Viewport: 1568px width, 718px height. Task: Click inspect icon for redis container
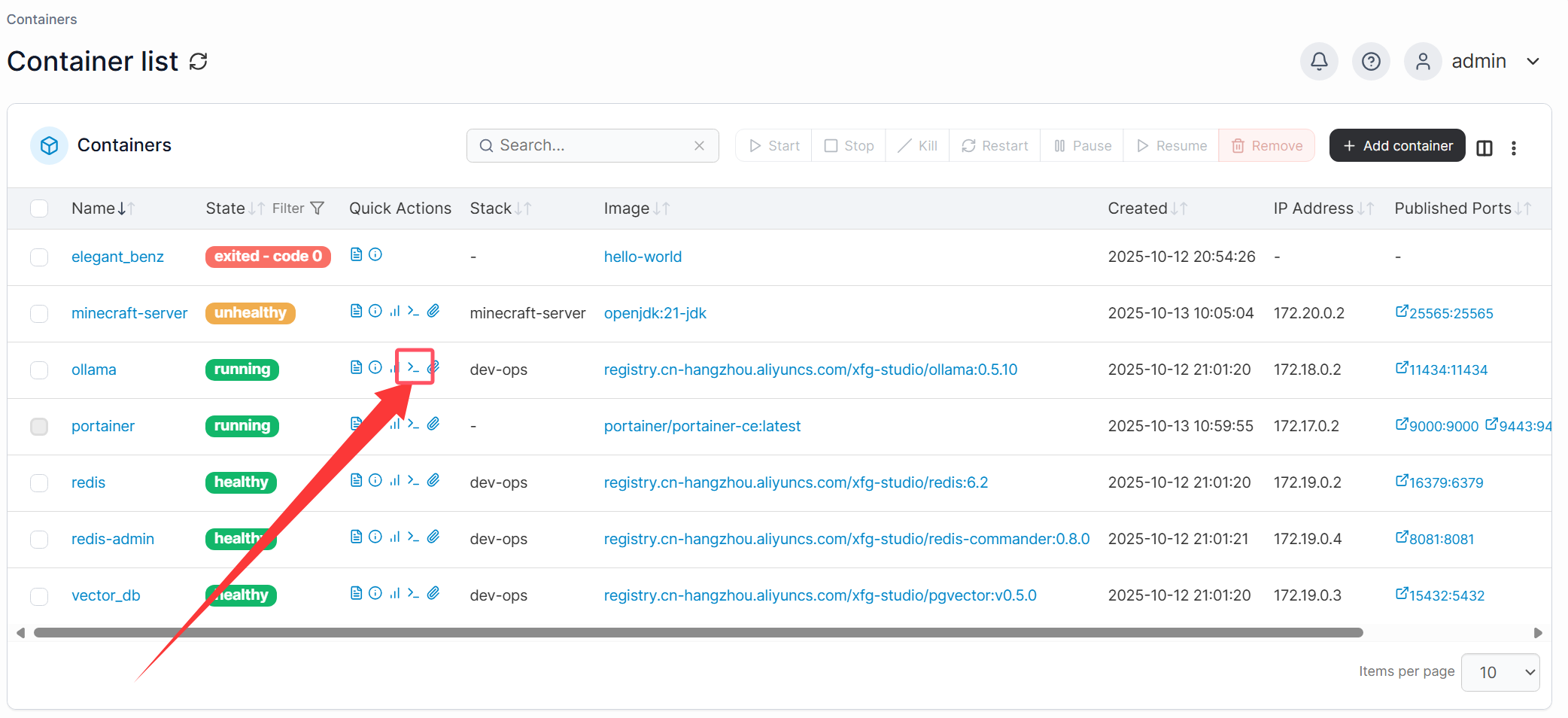pos(375,480)
